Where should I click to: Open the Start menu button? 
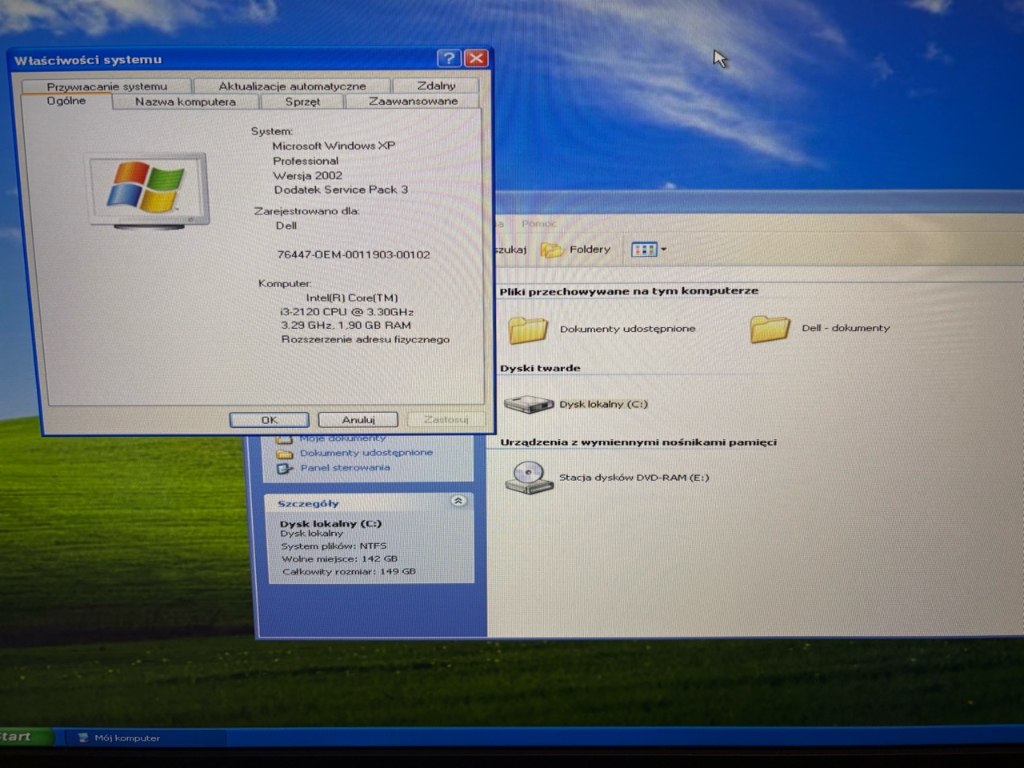24,737
